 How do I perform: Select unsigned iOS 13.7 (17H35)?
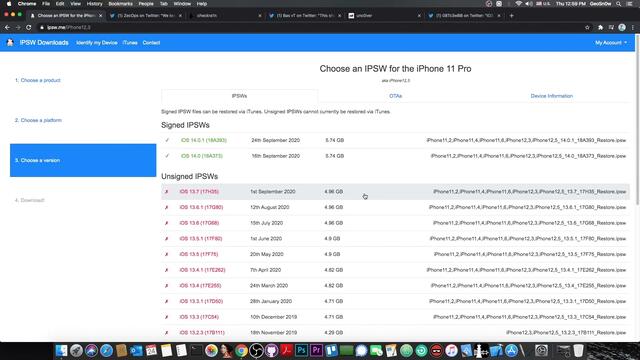[199, 191]
